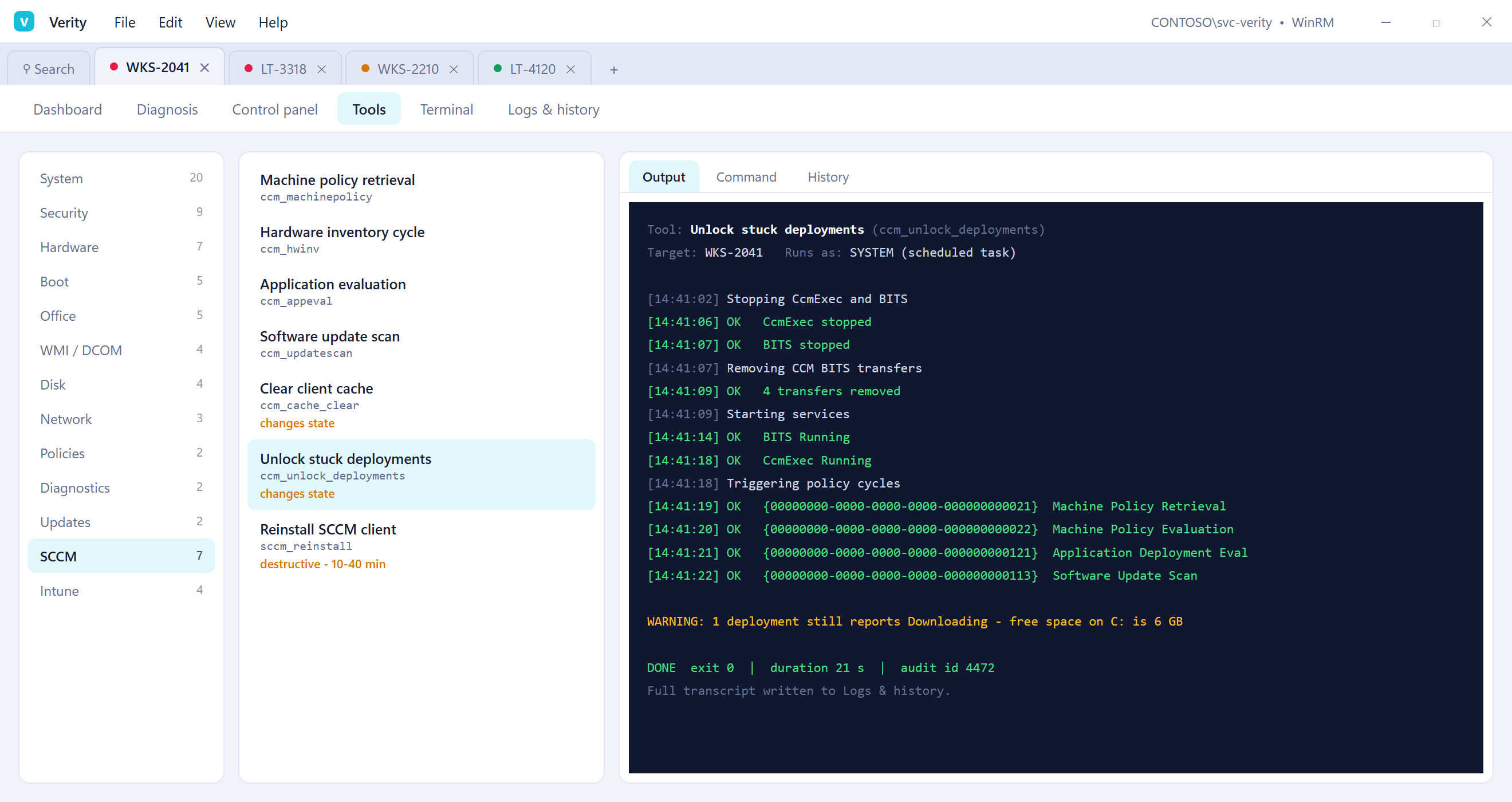The image size is (1512, 802).
Task: Close the LT-4120 tab
Action: (x=570, y=69)
